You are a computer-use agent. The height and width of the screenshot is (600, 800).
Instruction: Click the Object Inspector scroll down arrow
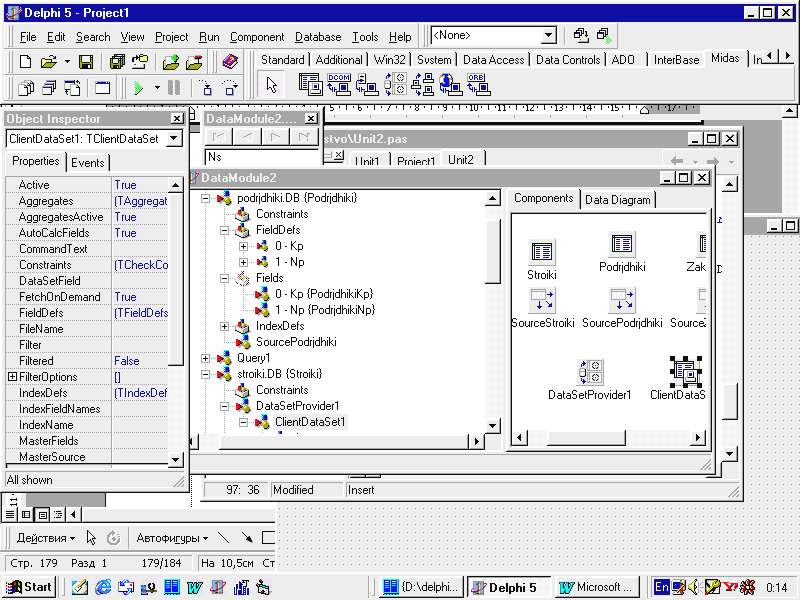coord(176,459)
